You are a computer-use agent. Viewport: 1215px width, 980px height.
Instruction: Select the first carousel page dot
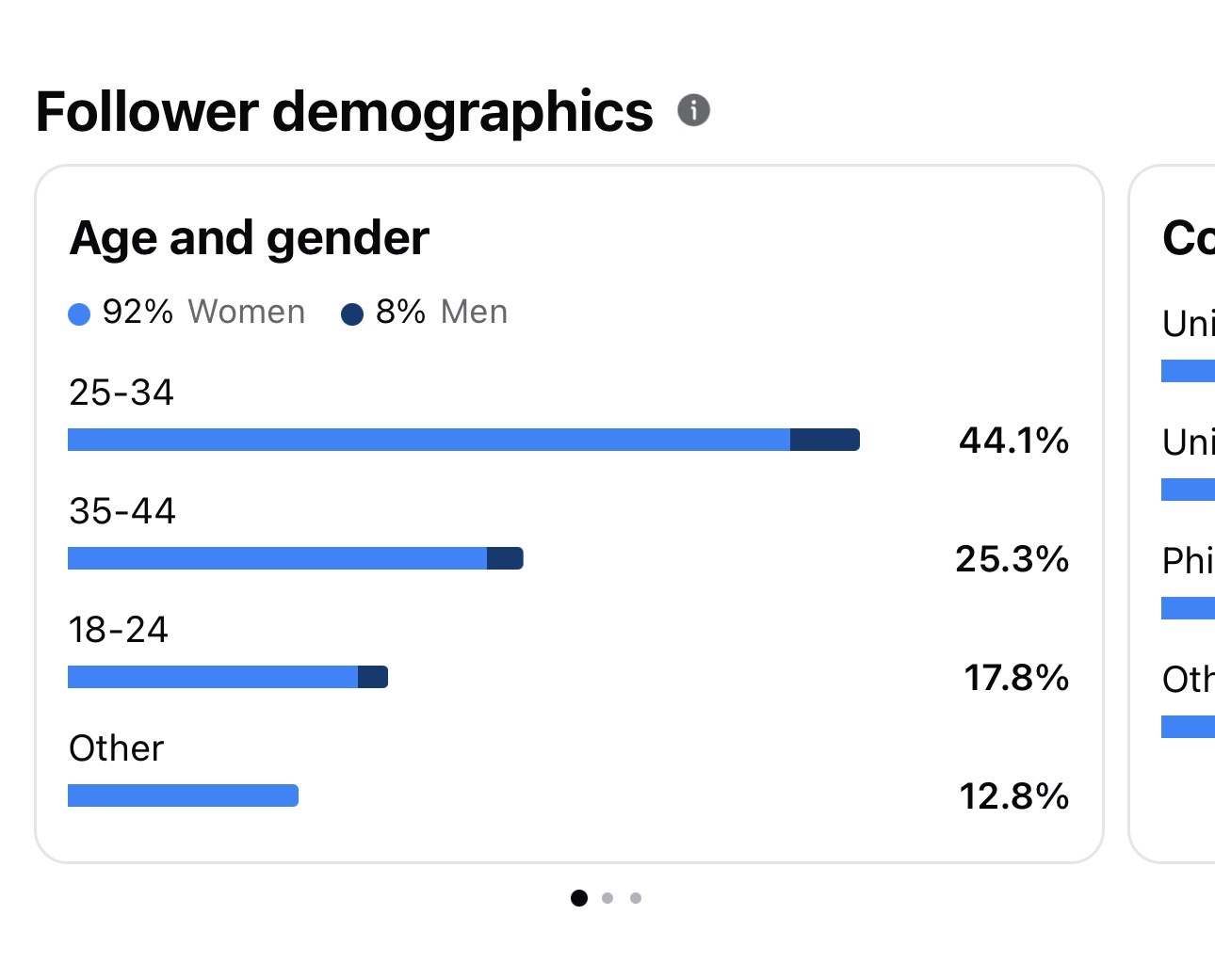point(579,898)
